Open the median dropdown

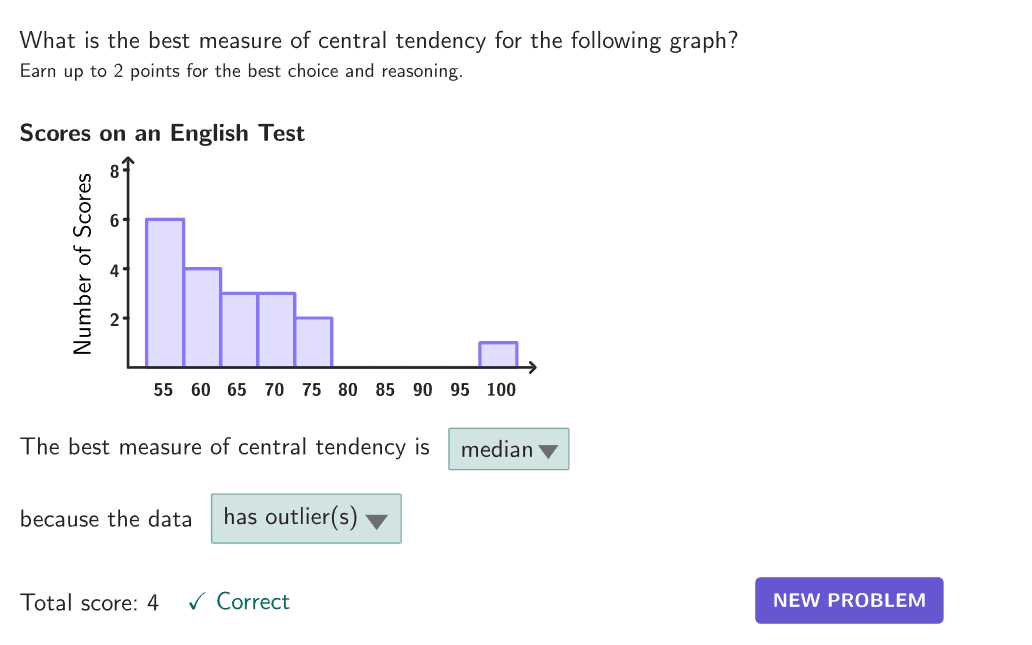point(508,449)
